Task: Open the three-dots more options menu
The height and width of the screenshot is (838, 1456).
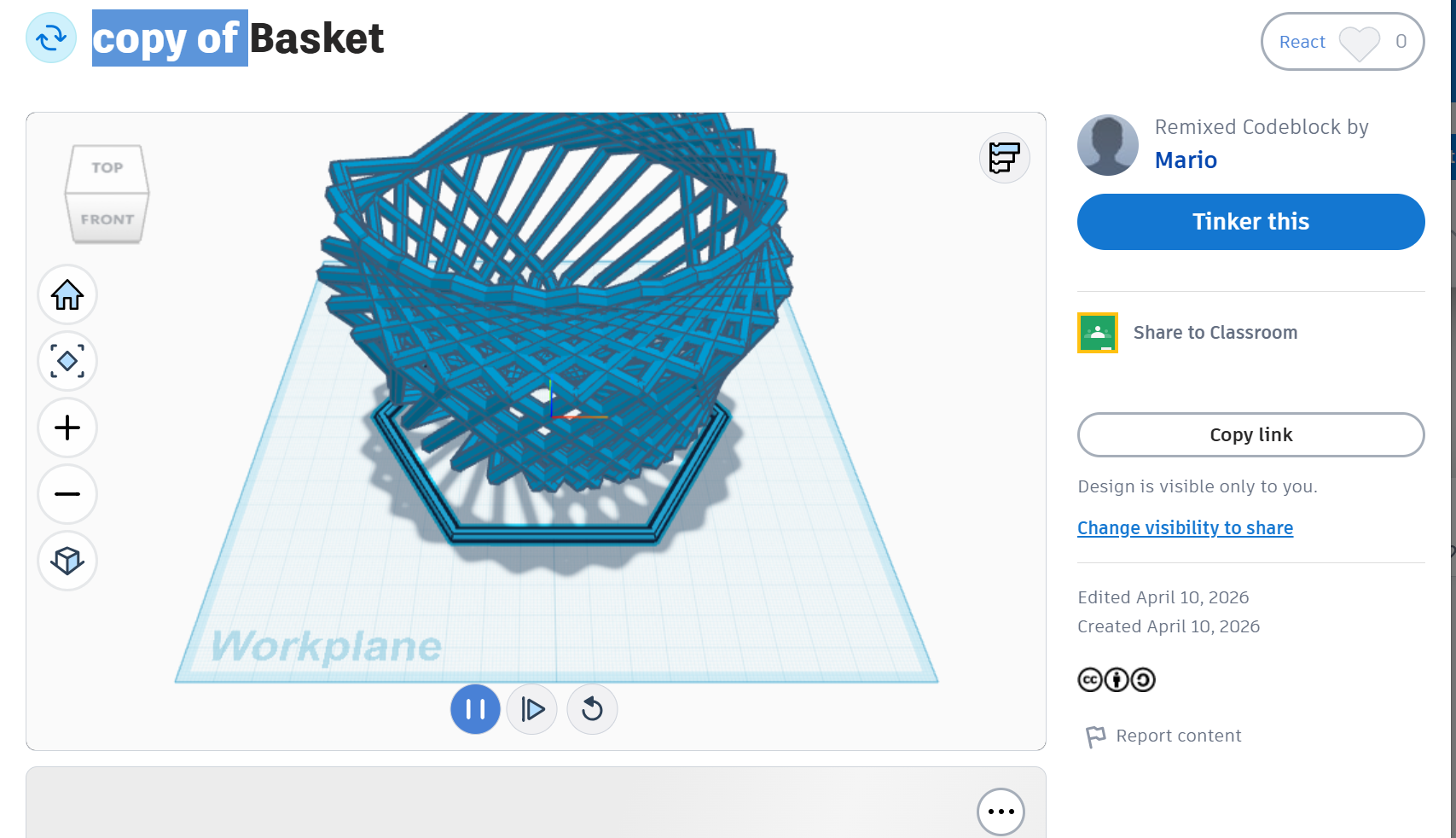Action: click(x=1001, y=812)
